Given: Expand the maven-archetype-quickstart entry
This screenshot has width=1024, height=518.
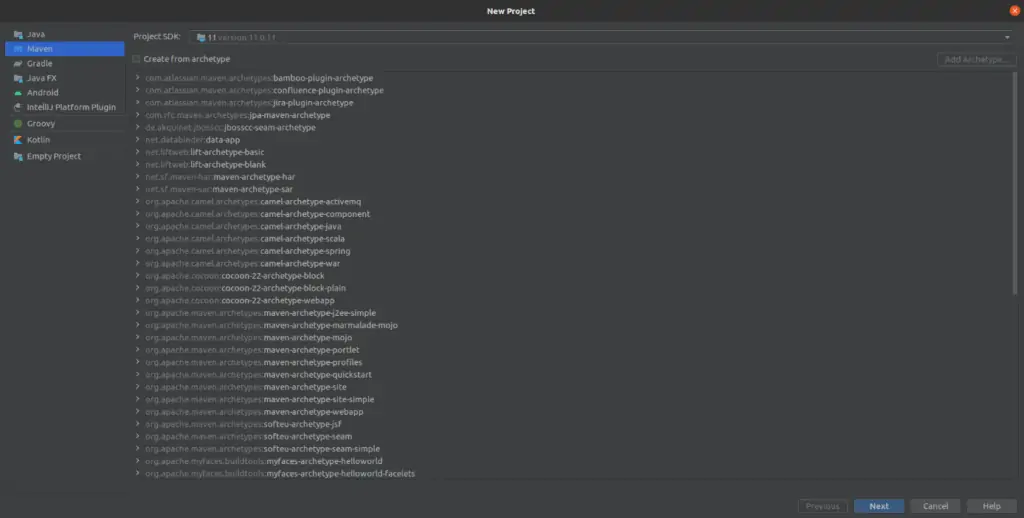Looking at the screenshot, I should pyautogui.click(x=138, y=375).
